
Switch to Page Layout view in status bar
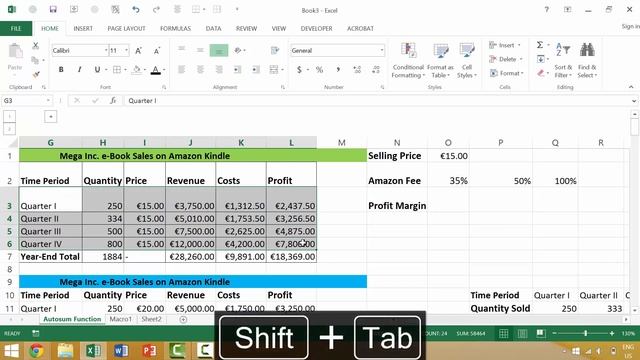coord(522,333)
